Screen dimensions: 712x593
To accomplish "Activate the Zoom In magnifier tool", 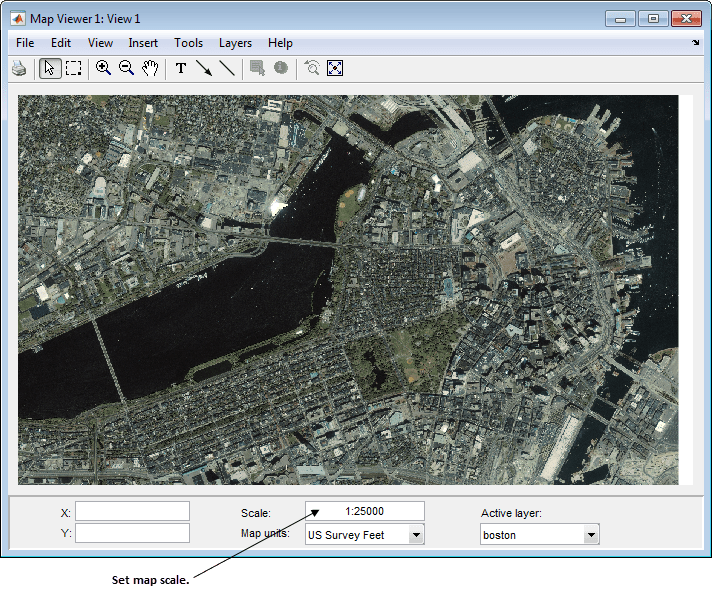I will (103, 68).
